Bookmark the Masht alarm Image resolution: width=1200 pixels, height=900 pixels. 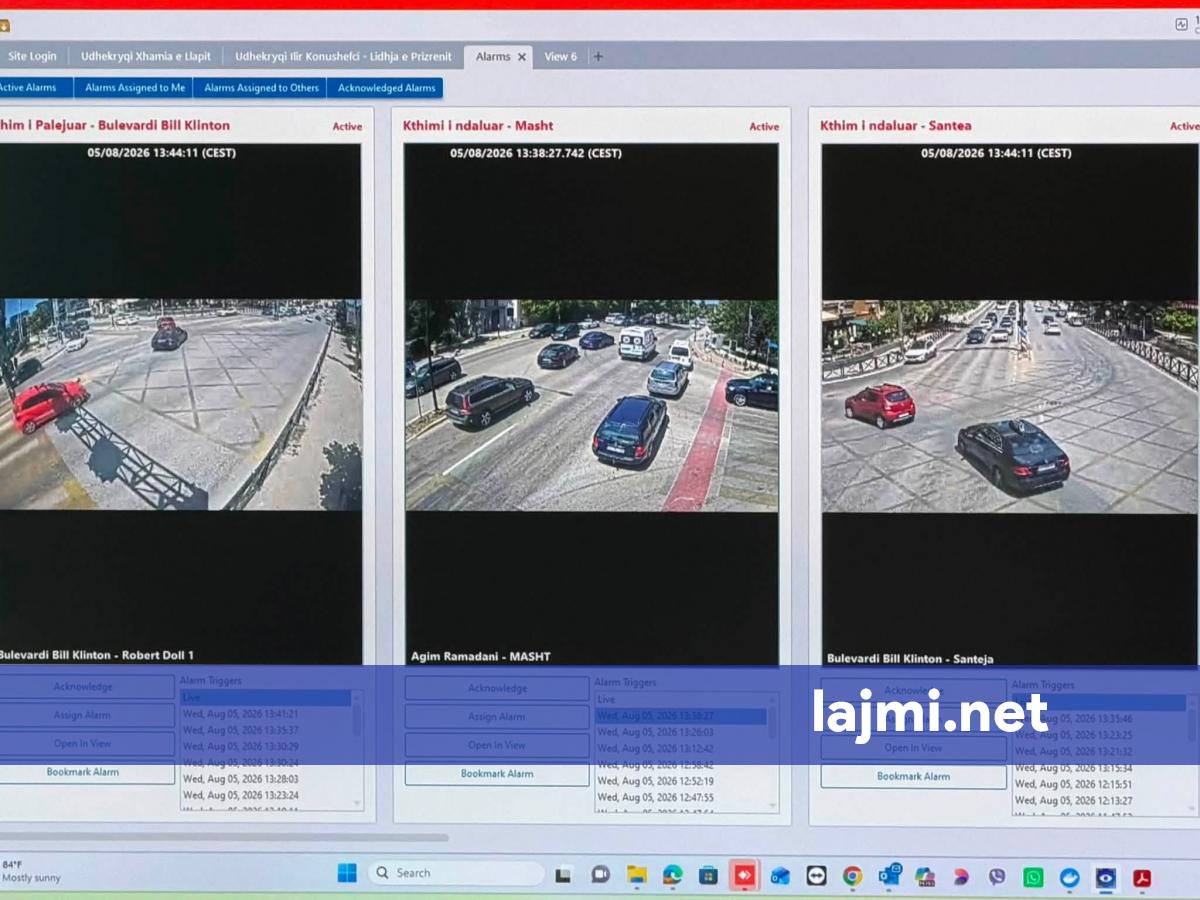497,774
